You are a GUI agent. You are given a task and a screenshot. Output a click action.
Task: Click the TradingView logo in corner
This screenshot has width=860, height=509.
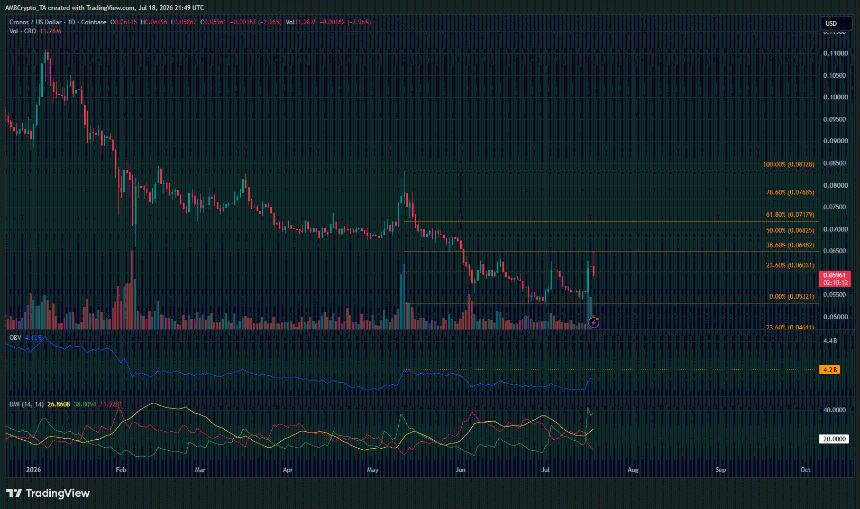pos(48,493)
